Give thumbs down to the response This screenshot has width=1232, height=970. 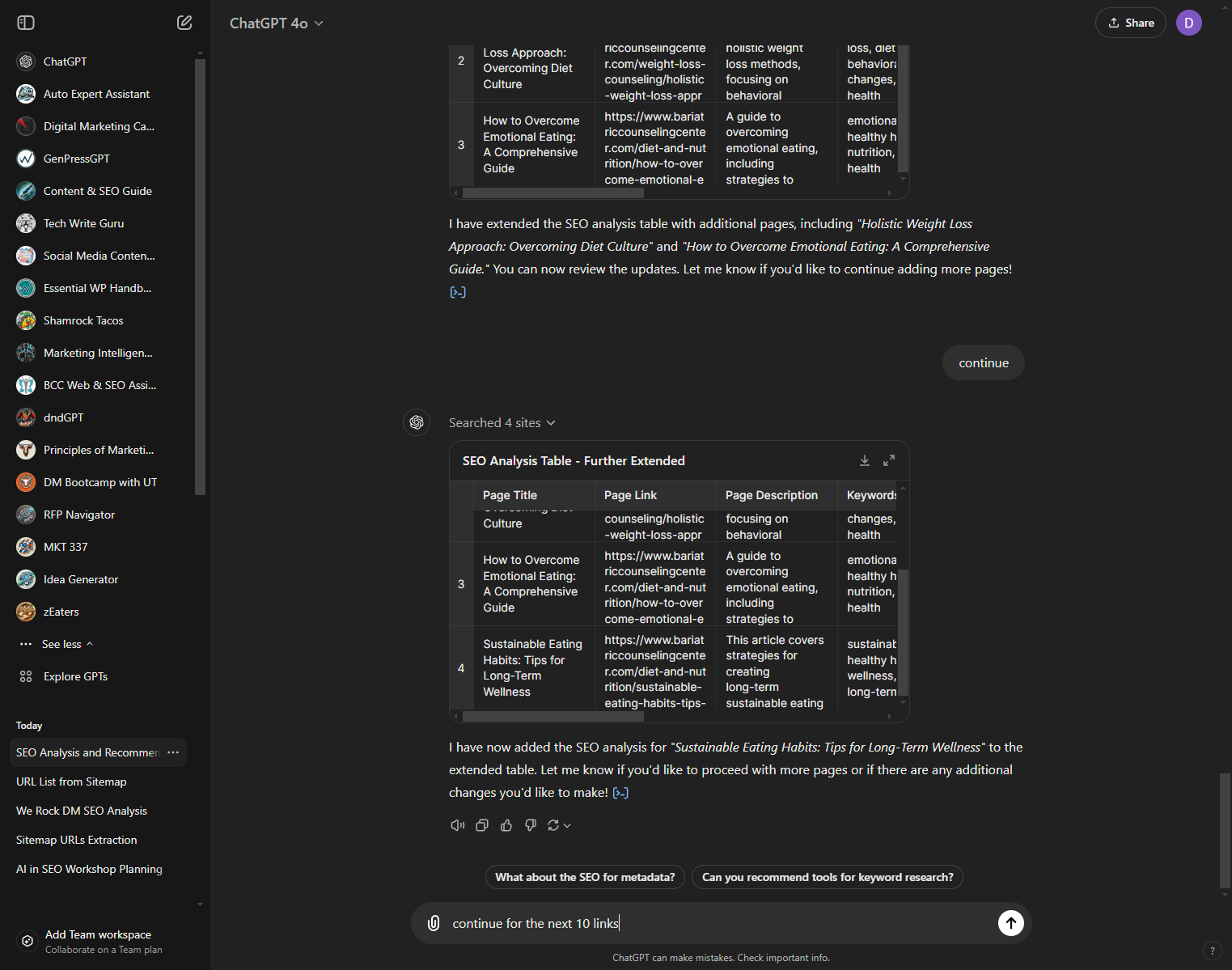(531, 825)
